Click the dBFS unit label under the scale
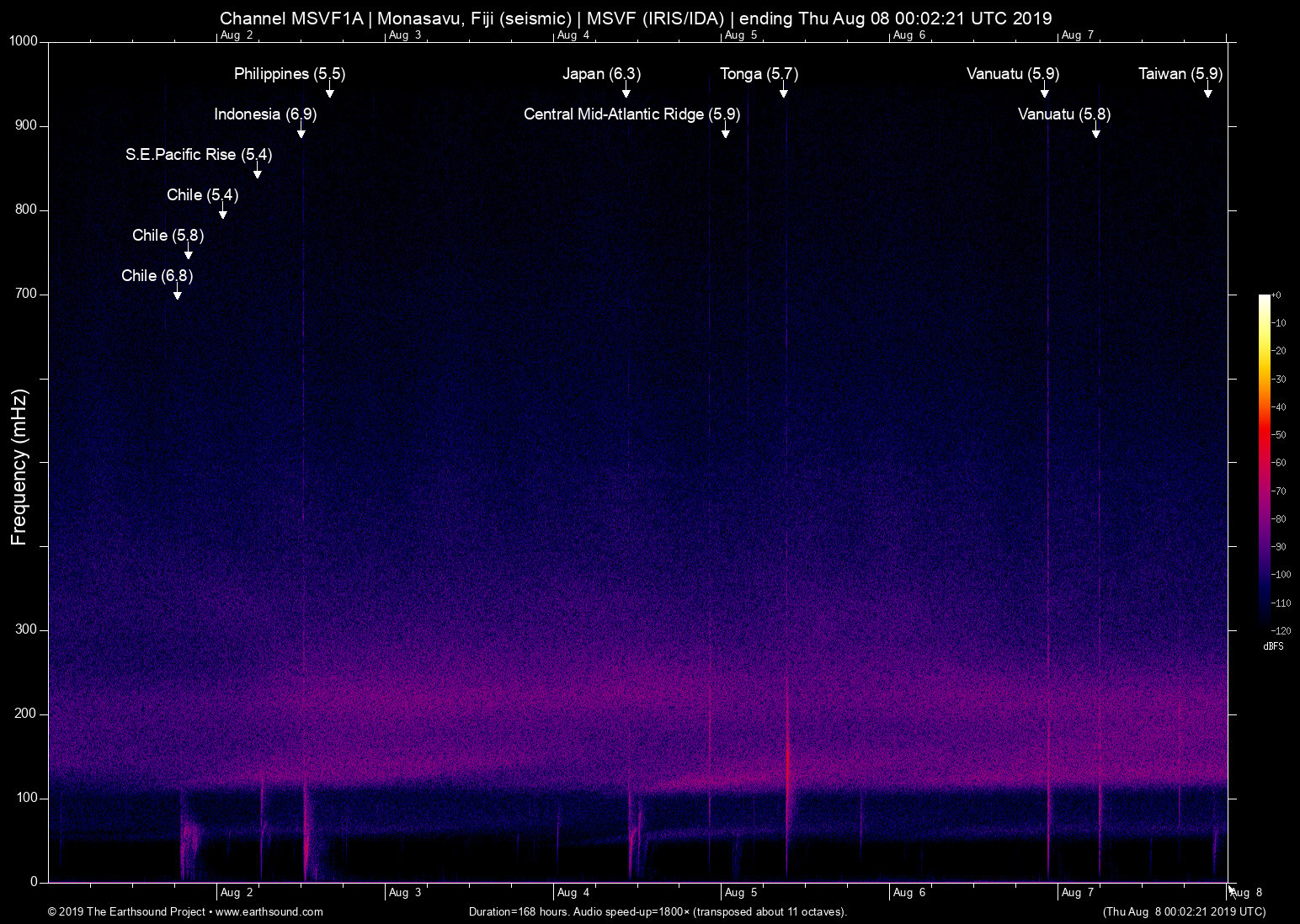 [1273, 646]
